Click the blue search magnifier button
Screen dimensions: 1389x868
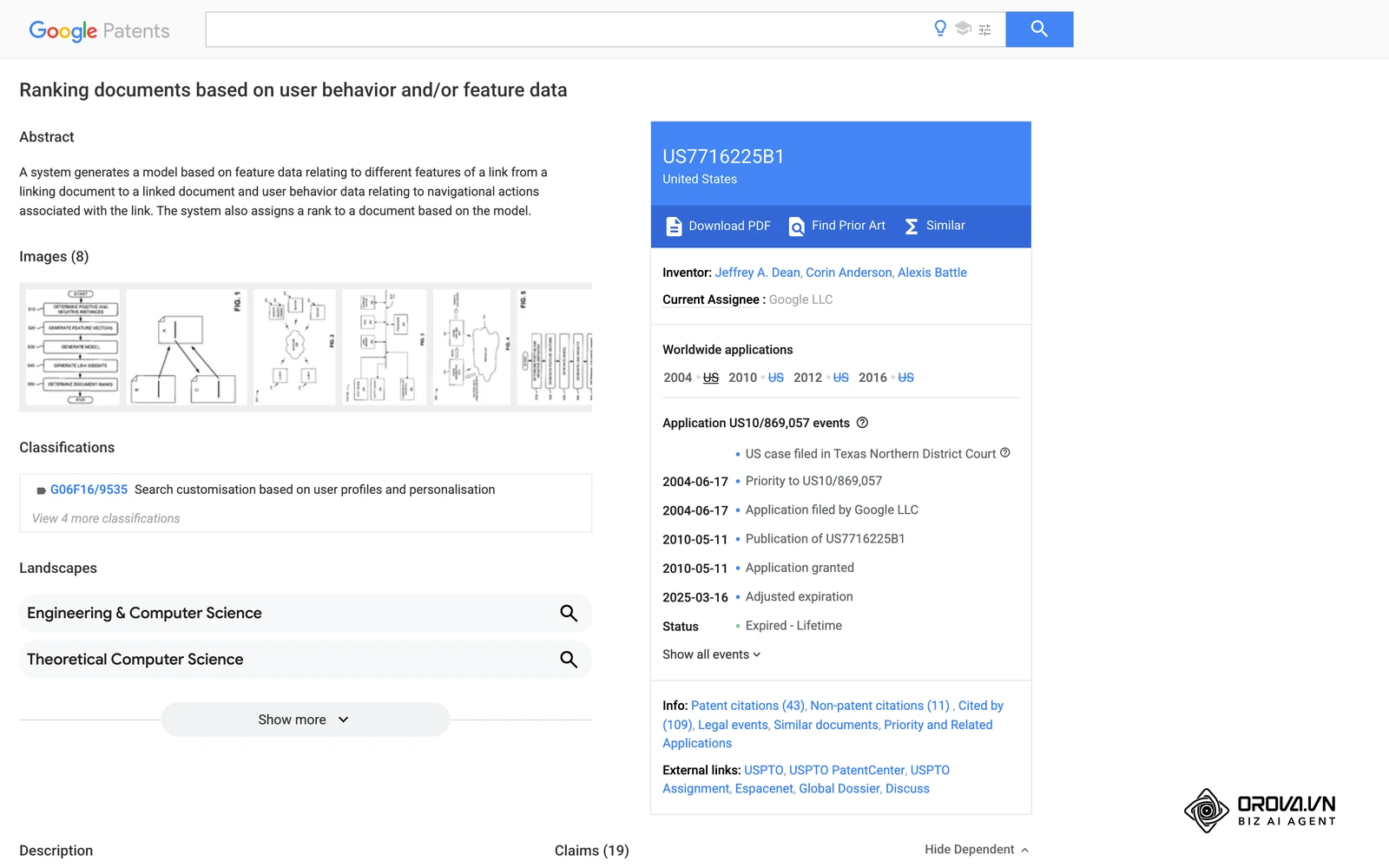click(x=1039, y=30)
